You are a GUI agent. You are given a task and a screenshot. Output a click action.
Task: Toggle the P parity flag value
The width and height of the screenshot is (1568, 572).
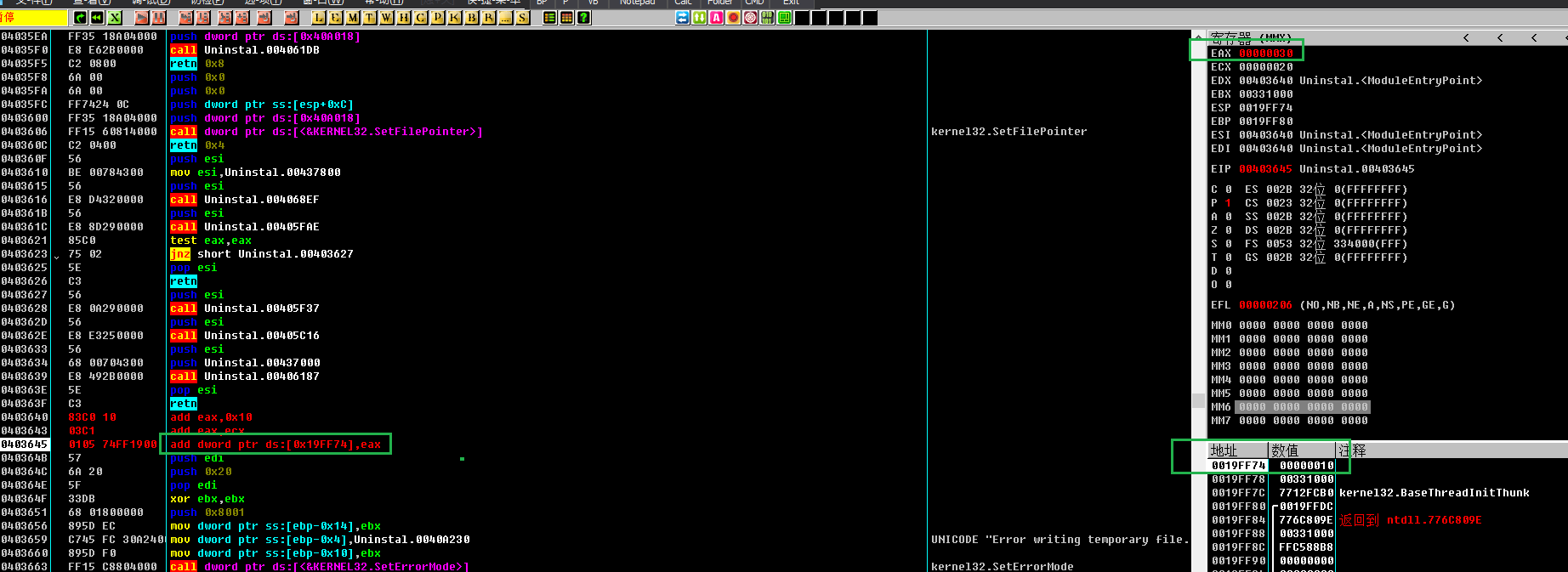tap(1229, 203)
